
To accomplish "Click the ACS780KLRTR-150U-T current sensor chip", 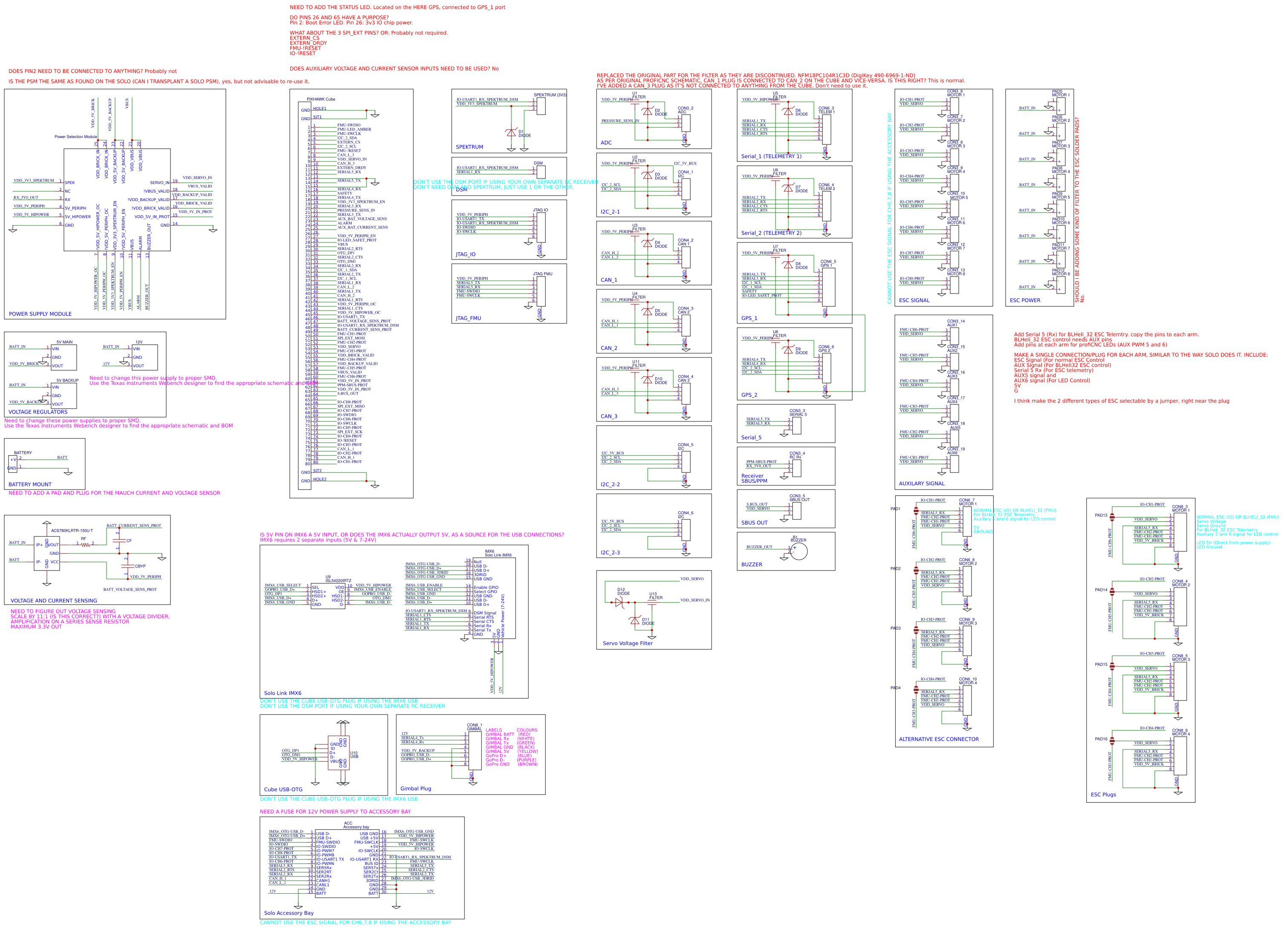I will coord(46,553).
